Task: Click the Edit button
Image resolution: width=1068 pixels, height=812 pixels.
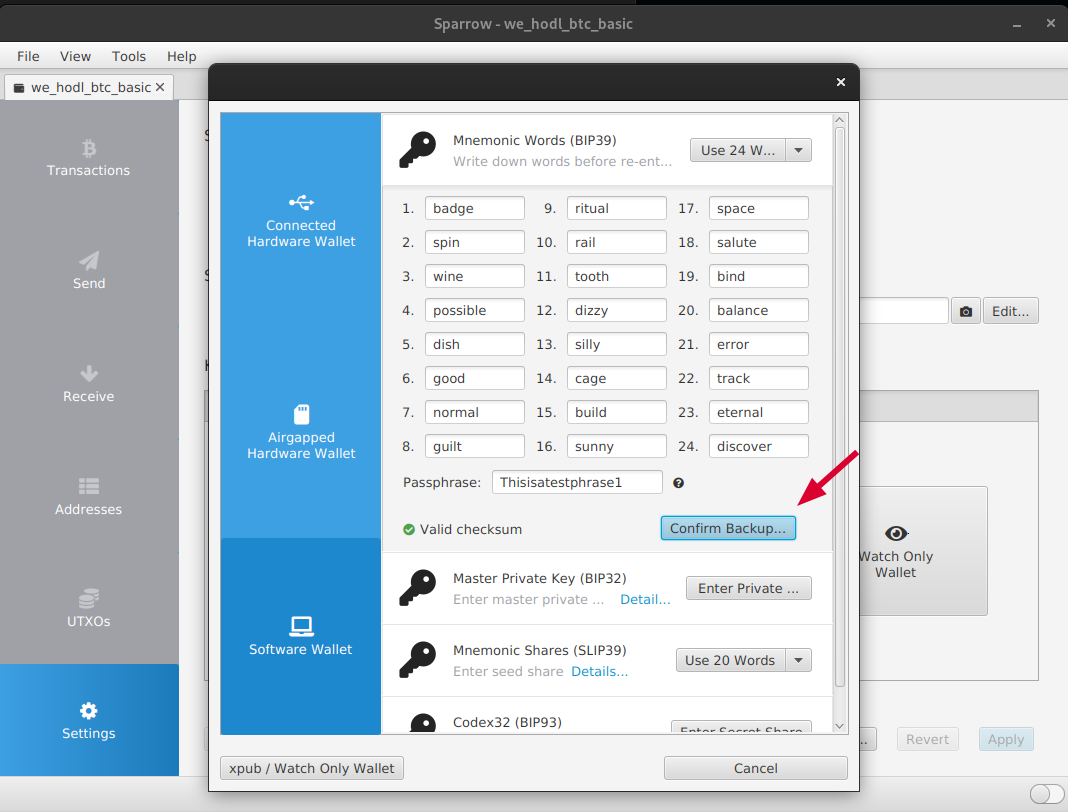Action: pyautogui.click(x=1010, y=311)
